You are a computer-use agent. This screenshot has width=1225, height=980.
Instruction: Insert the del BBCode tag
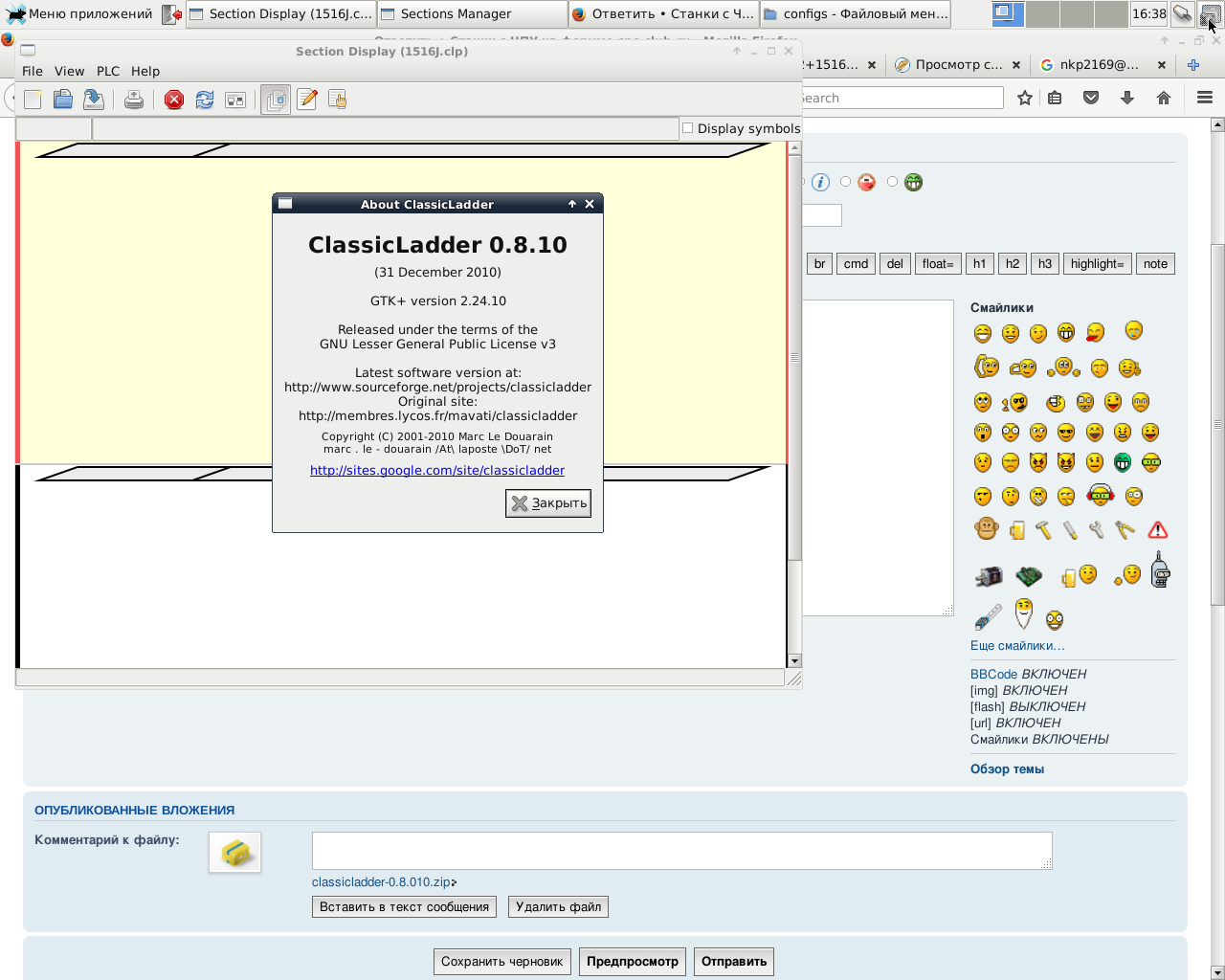pyautogui.click(x=895, y=264)
